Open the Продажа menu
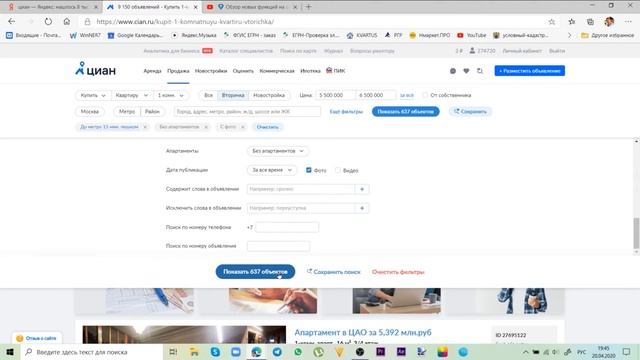640x360 pixels. point(178,71)
